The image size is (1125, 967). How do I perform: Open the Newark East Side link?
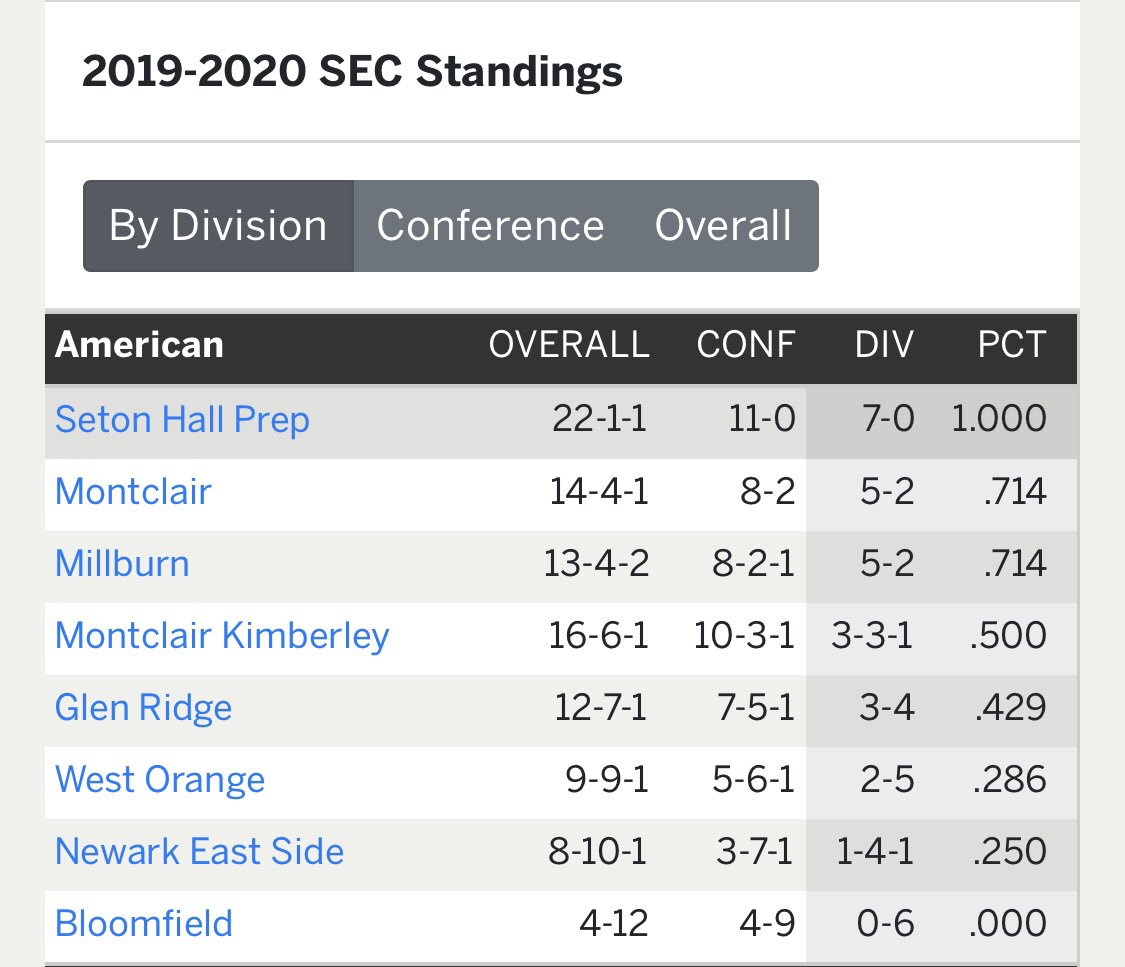tap(199, 851)
